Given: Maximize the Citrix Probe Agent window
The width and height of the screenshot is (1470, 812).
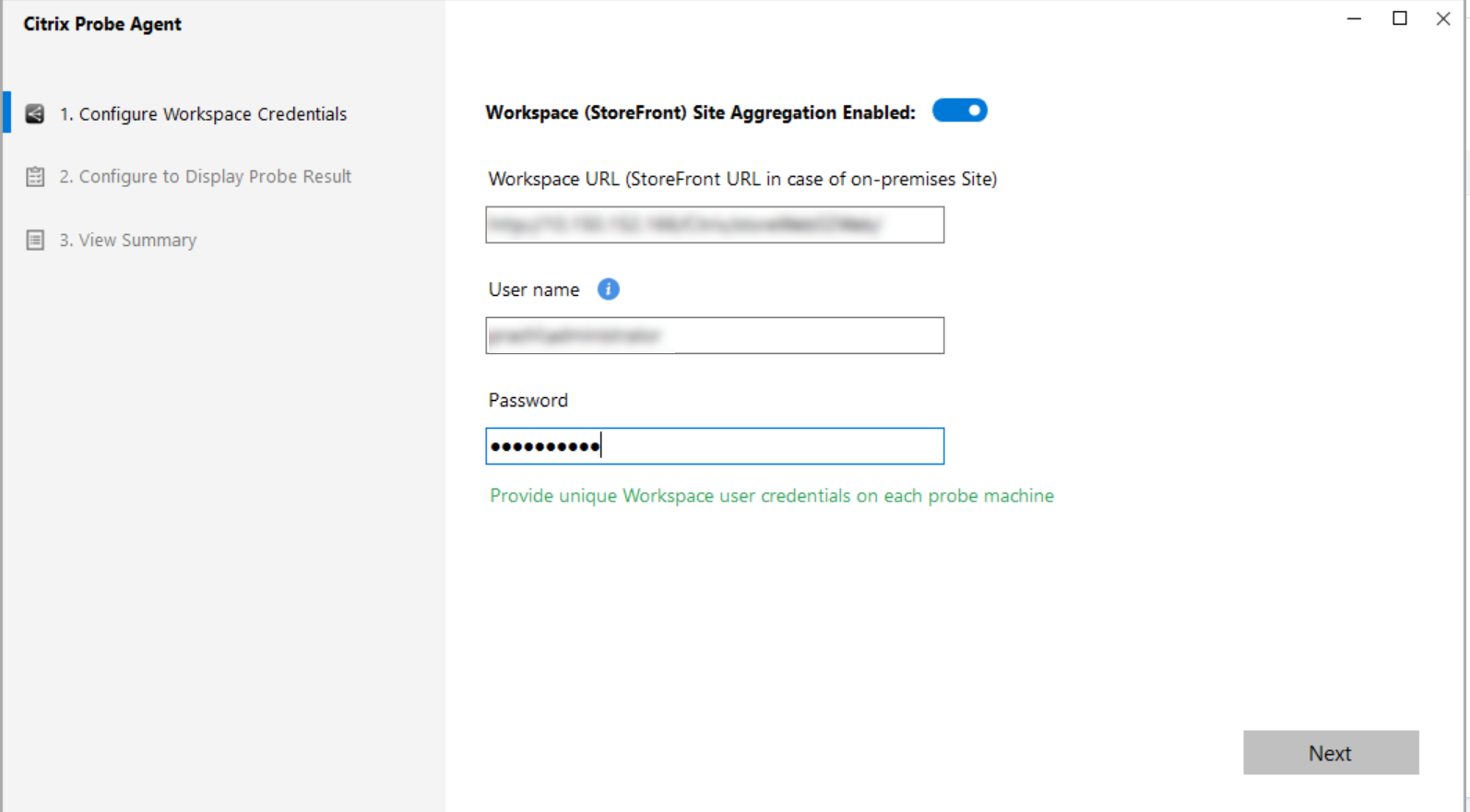Looking at the screenshot, I should (1399, 18).
